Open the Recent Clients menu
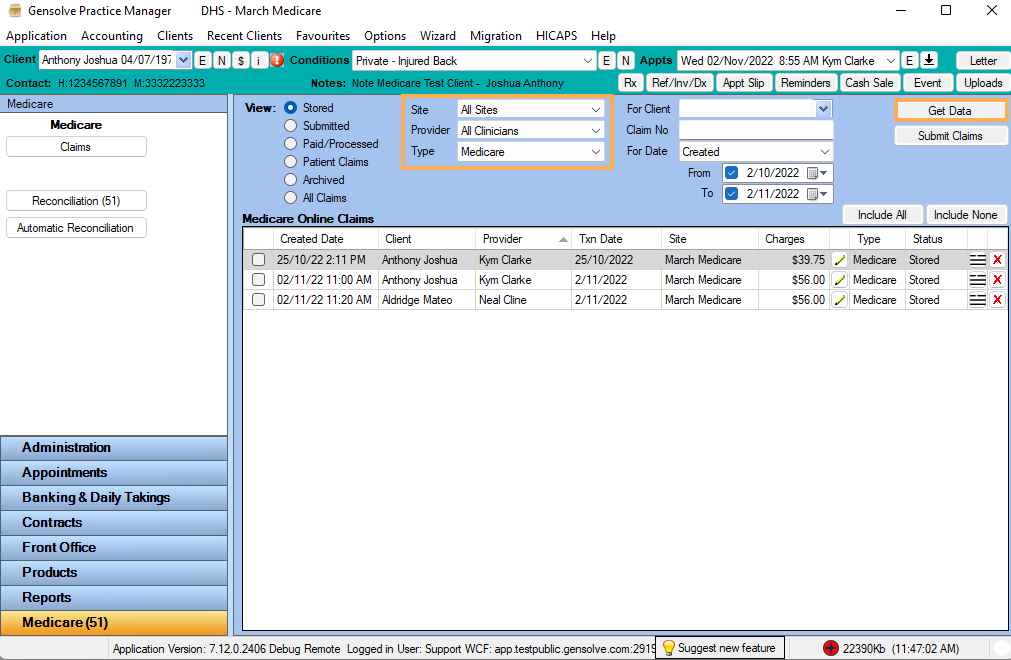The image size is (1011, 660). 244,36
